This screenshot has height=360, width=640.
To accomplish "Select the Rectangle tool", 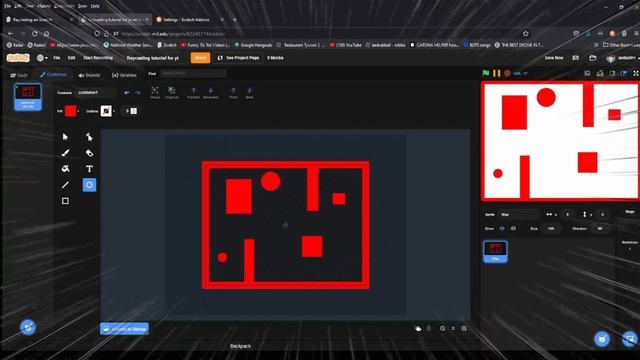I will point(65,201).
